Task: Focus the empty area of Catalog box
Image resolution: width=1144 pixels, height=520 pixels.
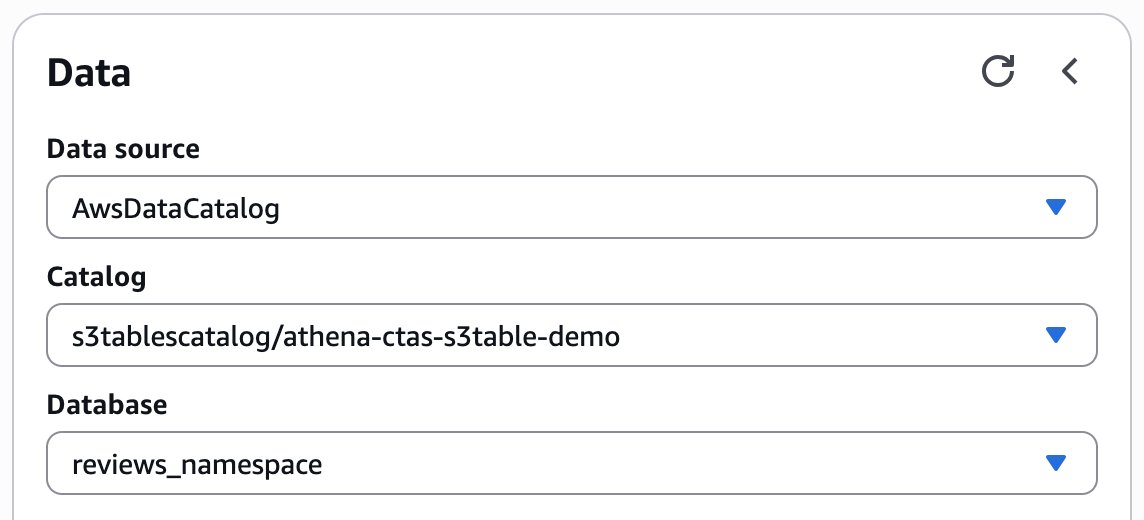Action: [x=832, y=335]
